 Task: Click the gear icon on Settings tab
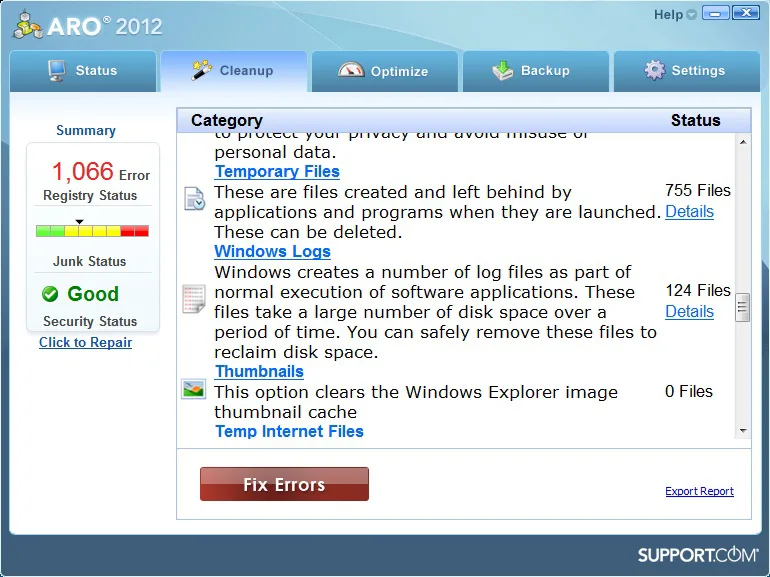[655, 70]
